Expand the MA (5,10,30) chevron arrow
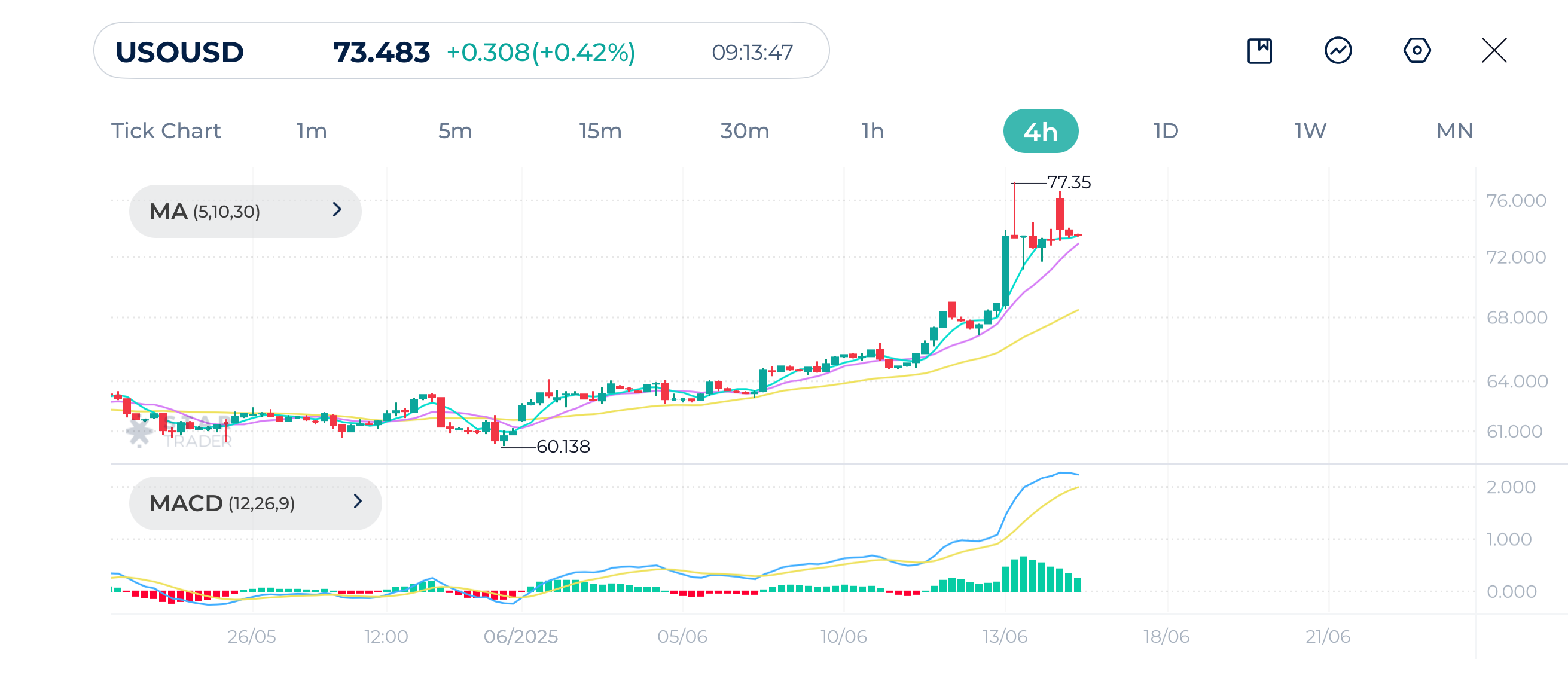 [x=337, y=210]
